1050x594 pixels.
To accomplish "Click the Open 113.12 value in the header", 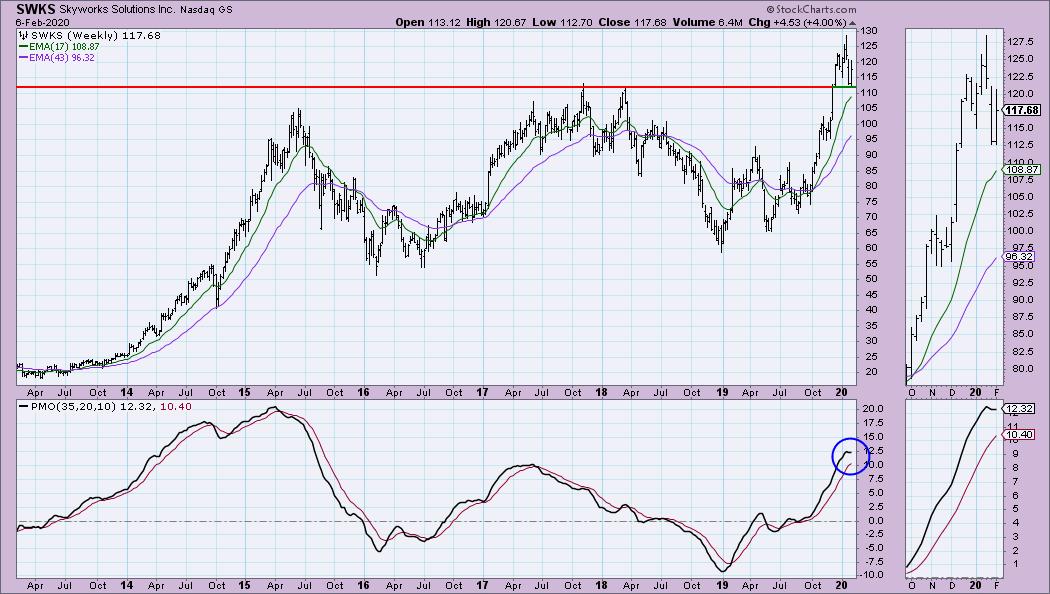I will pyautogui.click(x=428, y=22).
